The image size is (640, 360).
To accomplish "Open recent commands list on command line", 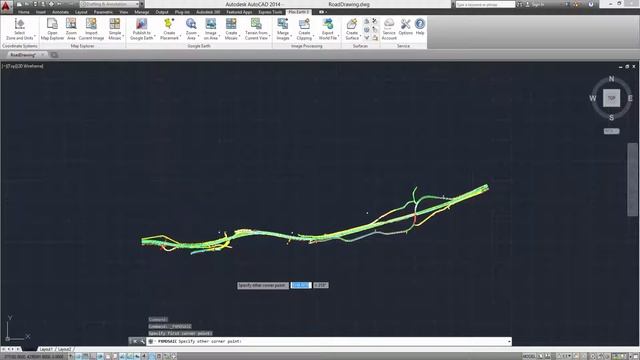I will (x=151, y=341).
